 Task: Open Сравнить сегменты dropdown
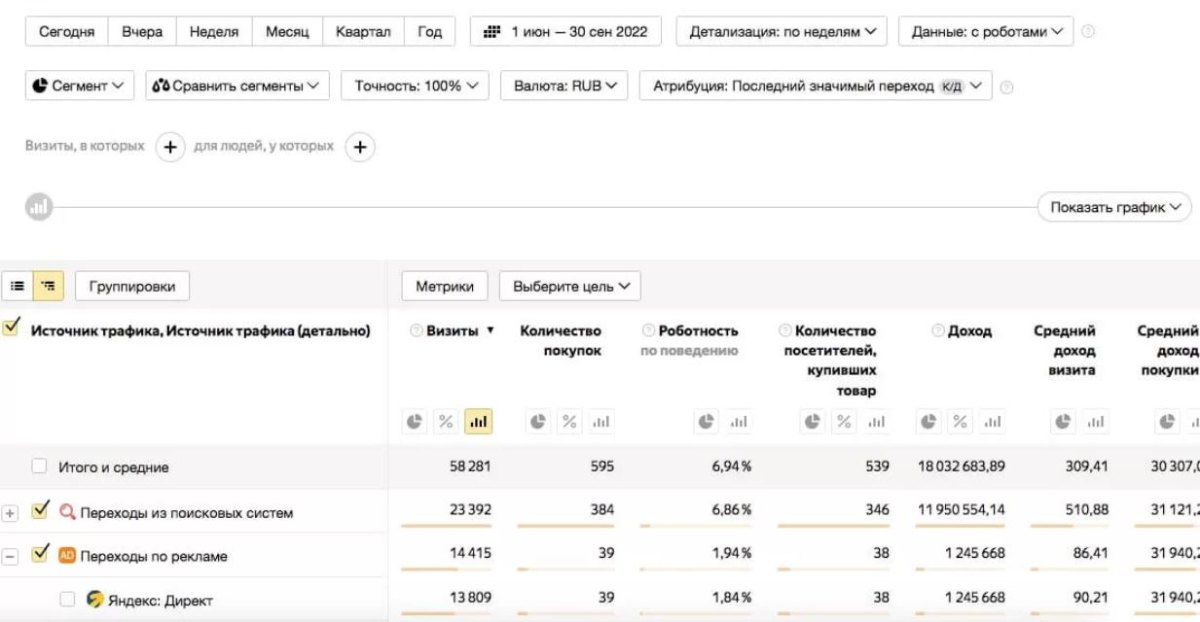point(237,86)
